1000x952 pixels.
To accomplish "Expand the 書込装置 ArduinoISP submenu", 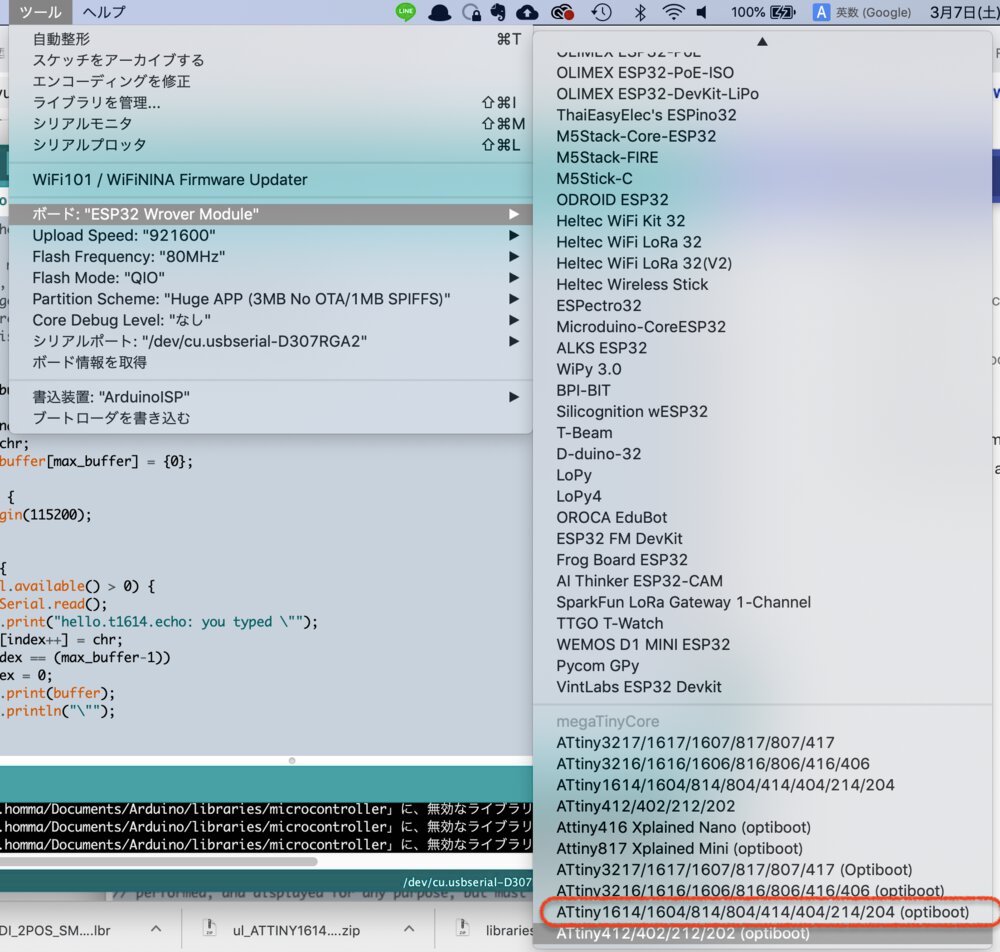I will point(271,397).
